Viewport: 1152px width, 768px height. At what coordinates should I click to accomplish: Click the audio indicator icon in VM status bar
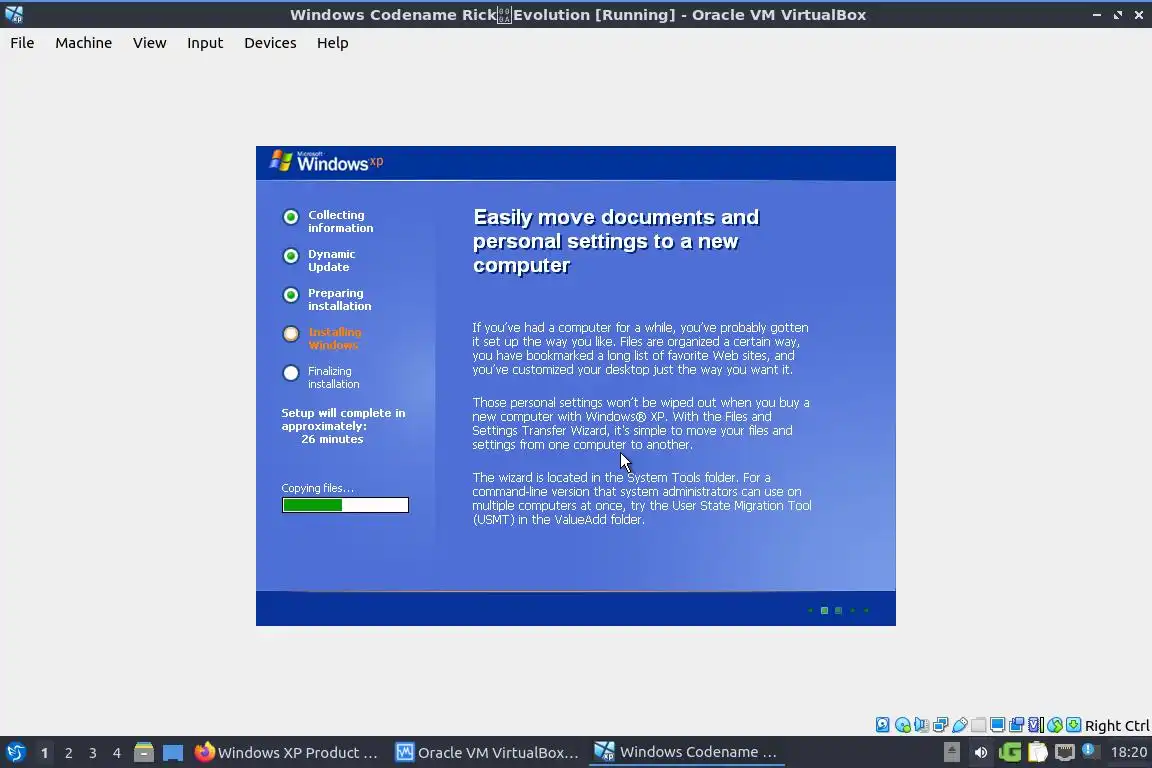pyautogui.click(x=921, y=725)
